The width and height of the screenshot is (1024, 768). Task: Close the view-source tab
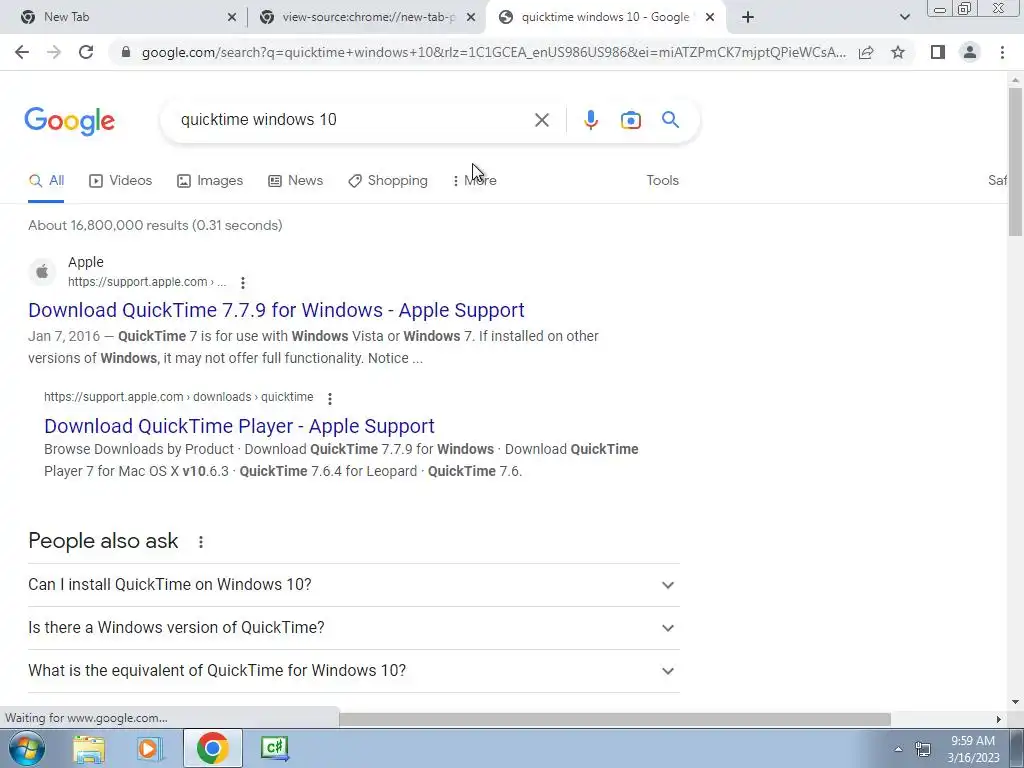(471, 17)
